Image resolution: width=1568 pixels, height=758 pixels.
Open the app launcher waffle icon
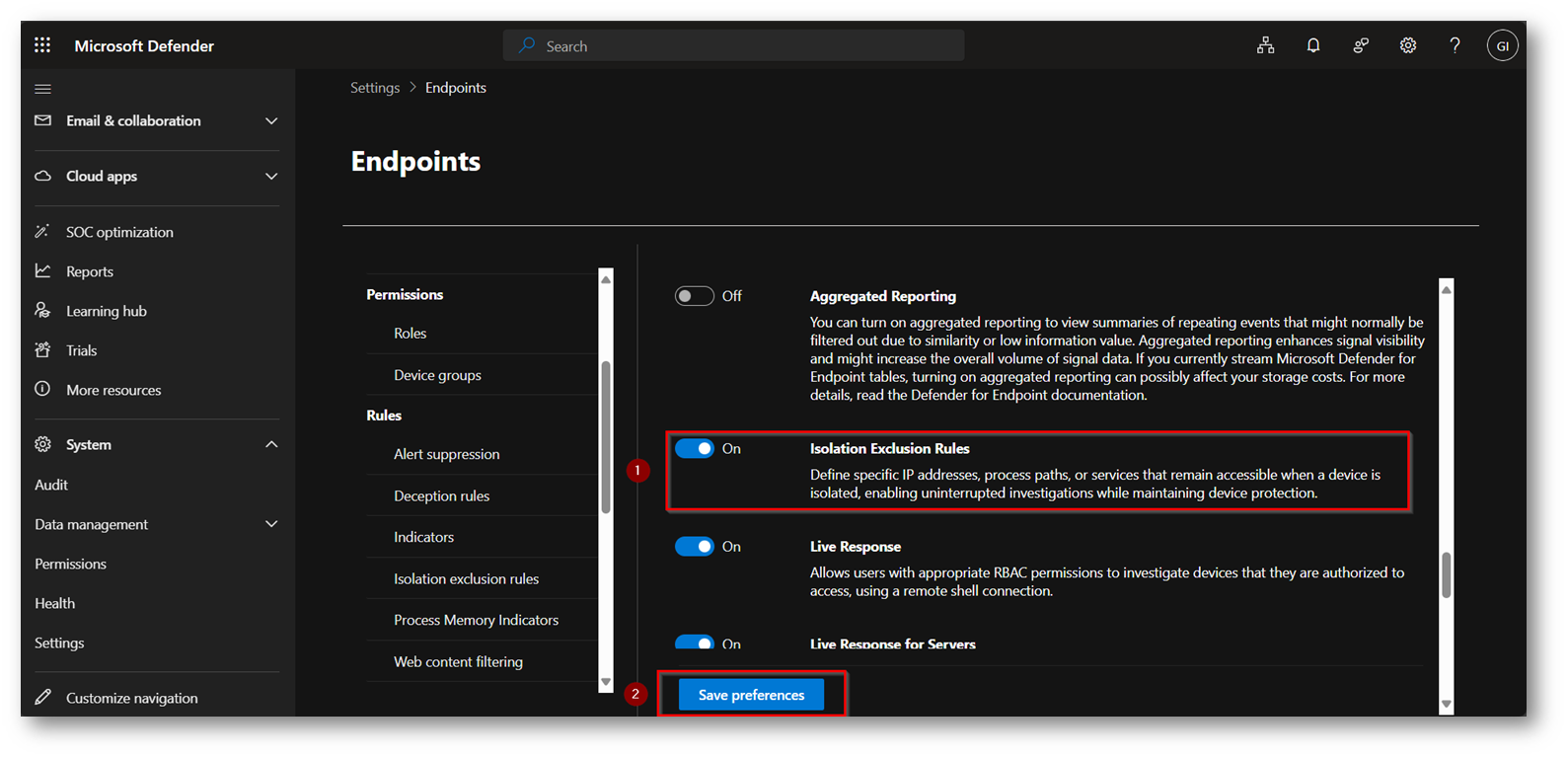(x=42, y=45)
